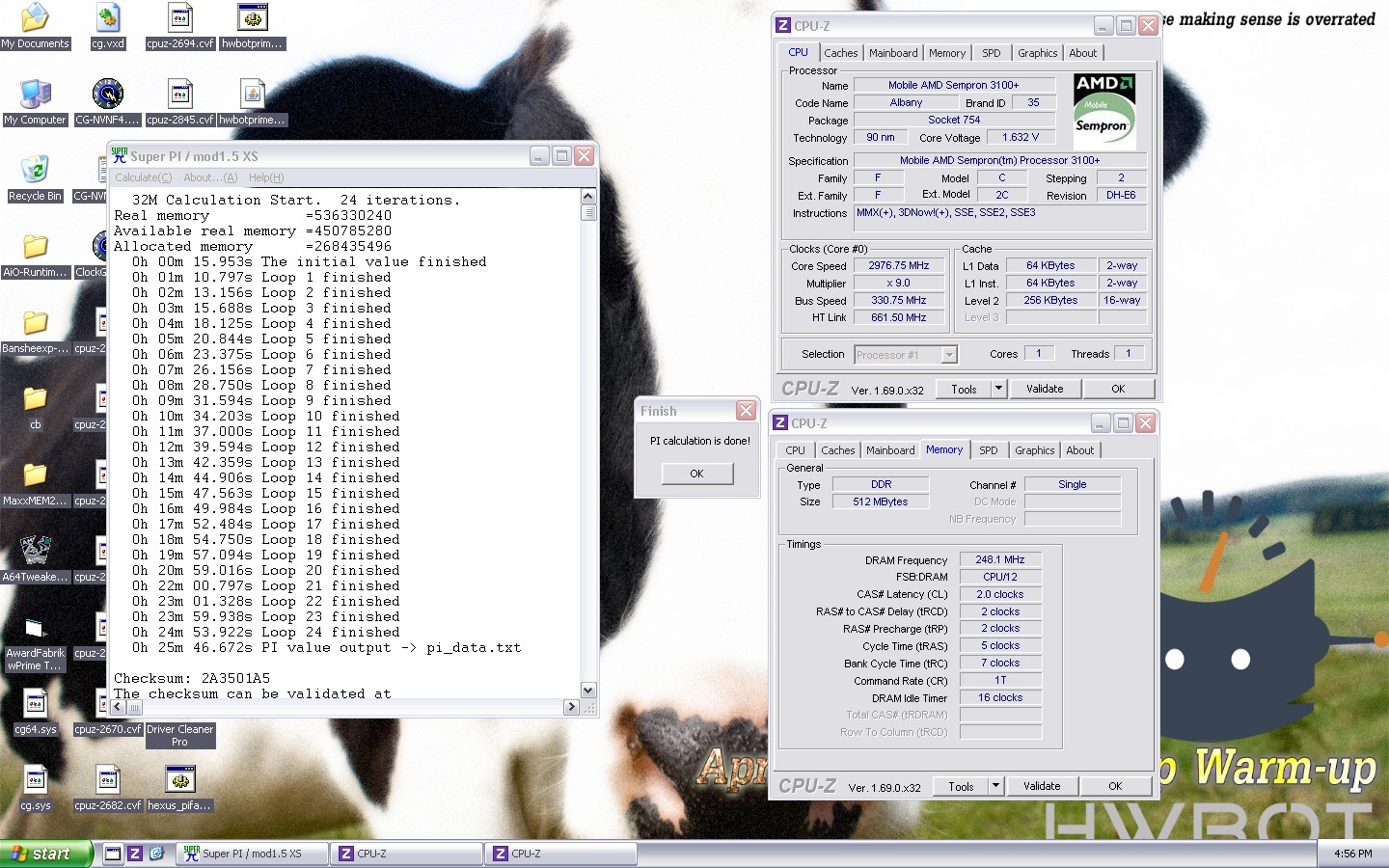Open hwbotprim... desktop icon in top row
The image size is (1389, 868).
click(252, 26)
